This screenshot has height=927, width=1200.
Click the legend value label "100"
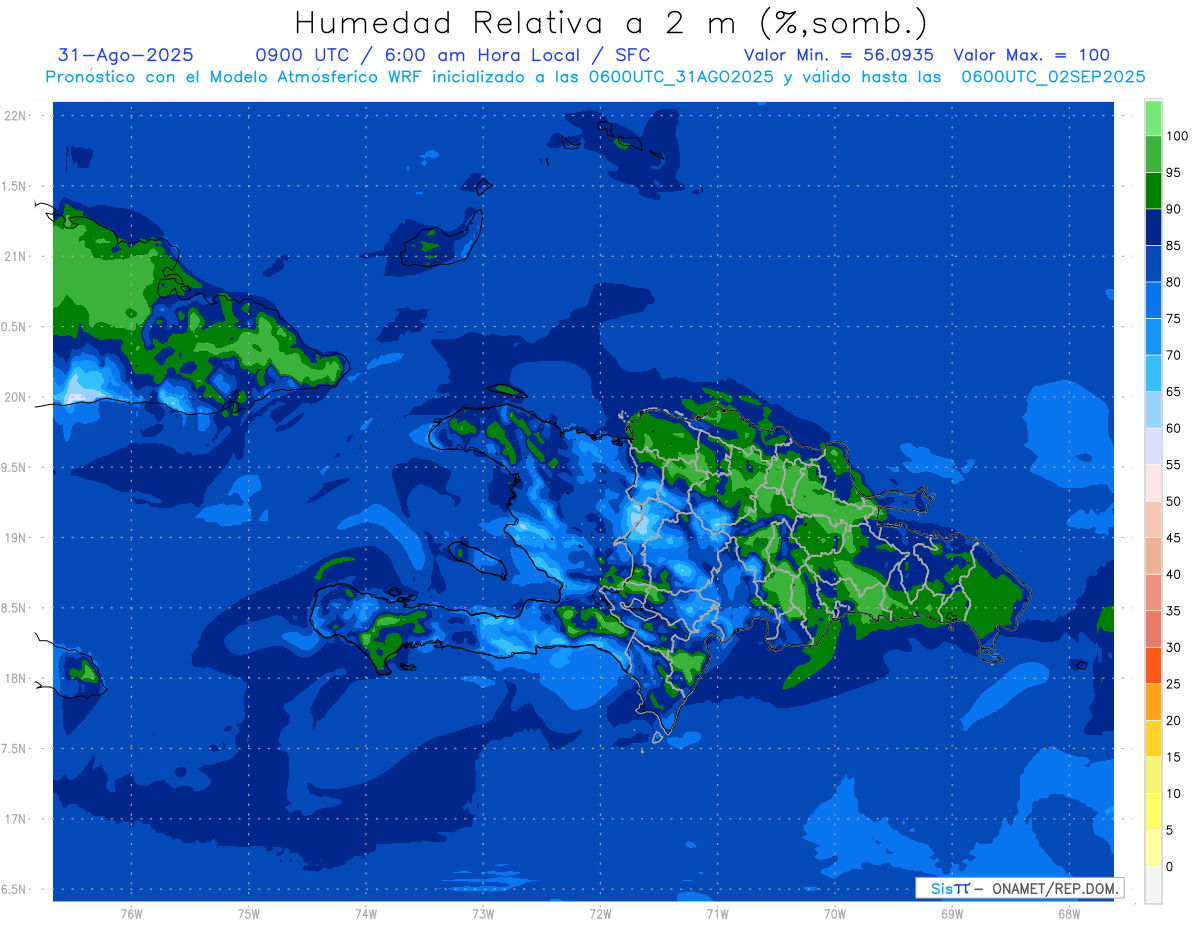(x=1177, y=136)
